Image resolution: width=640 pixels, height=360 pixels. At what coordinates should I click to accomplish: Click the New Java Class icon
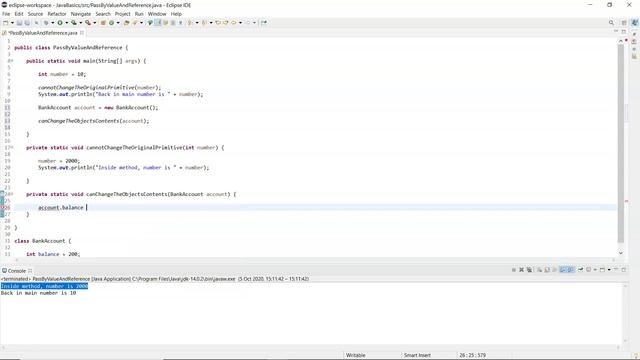[111, 23]
